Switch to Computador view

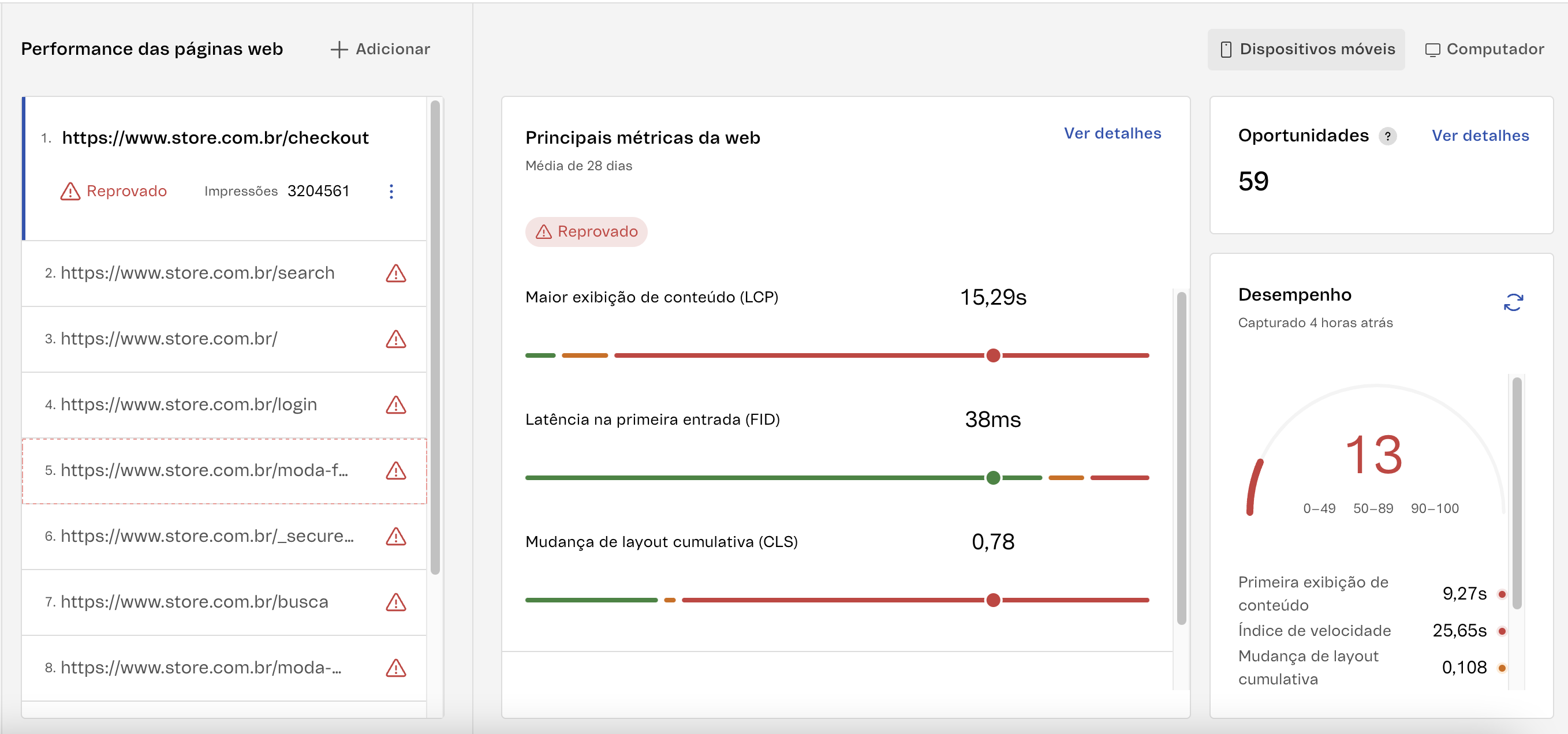pos(1484,49)
